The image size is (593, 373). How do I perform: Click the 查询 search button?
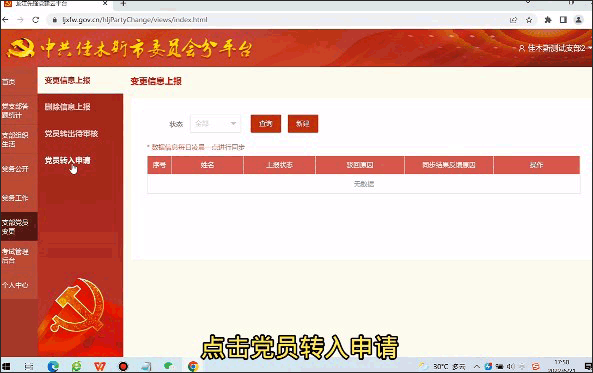(265, 124)
